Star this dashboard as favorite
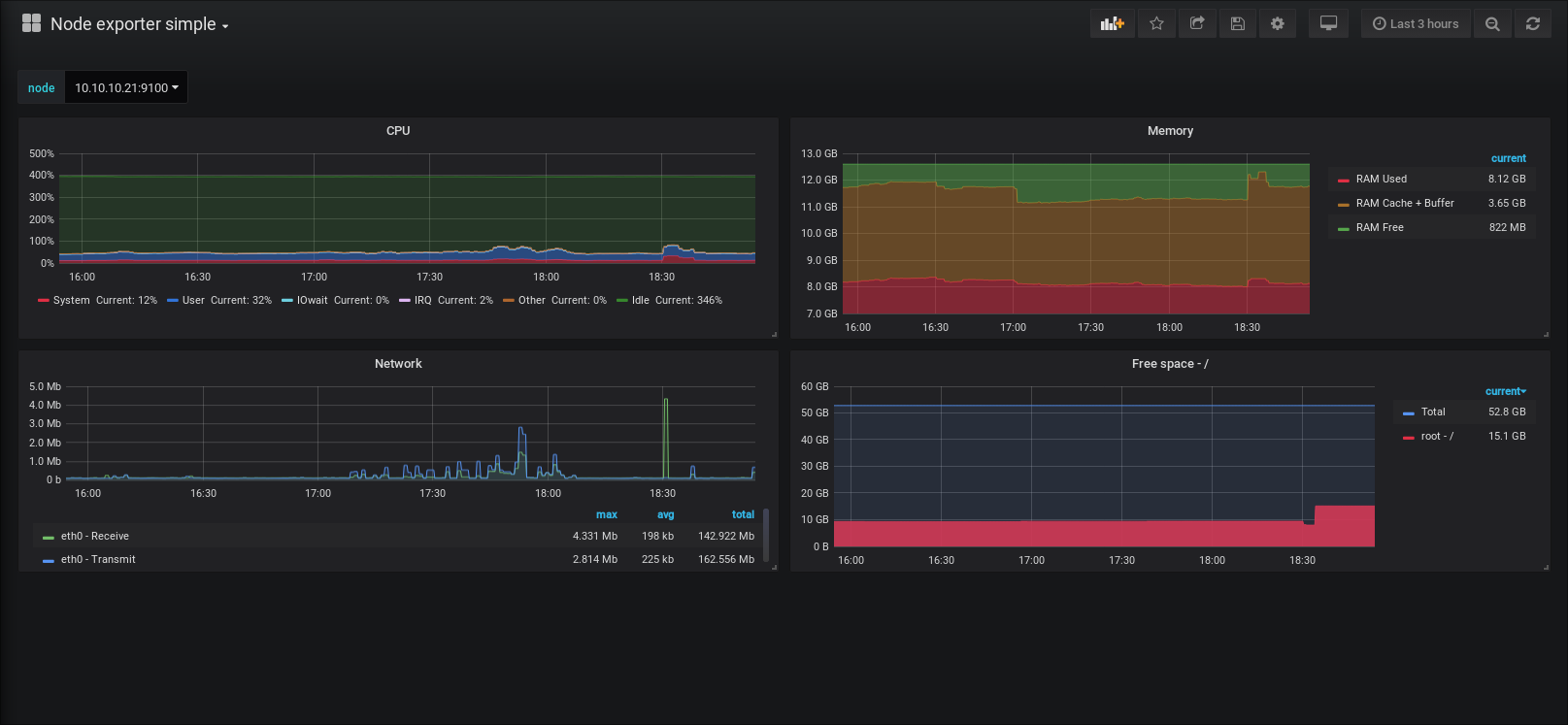 click(1156, 24)
